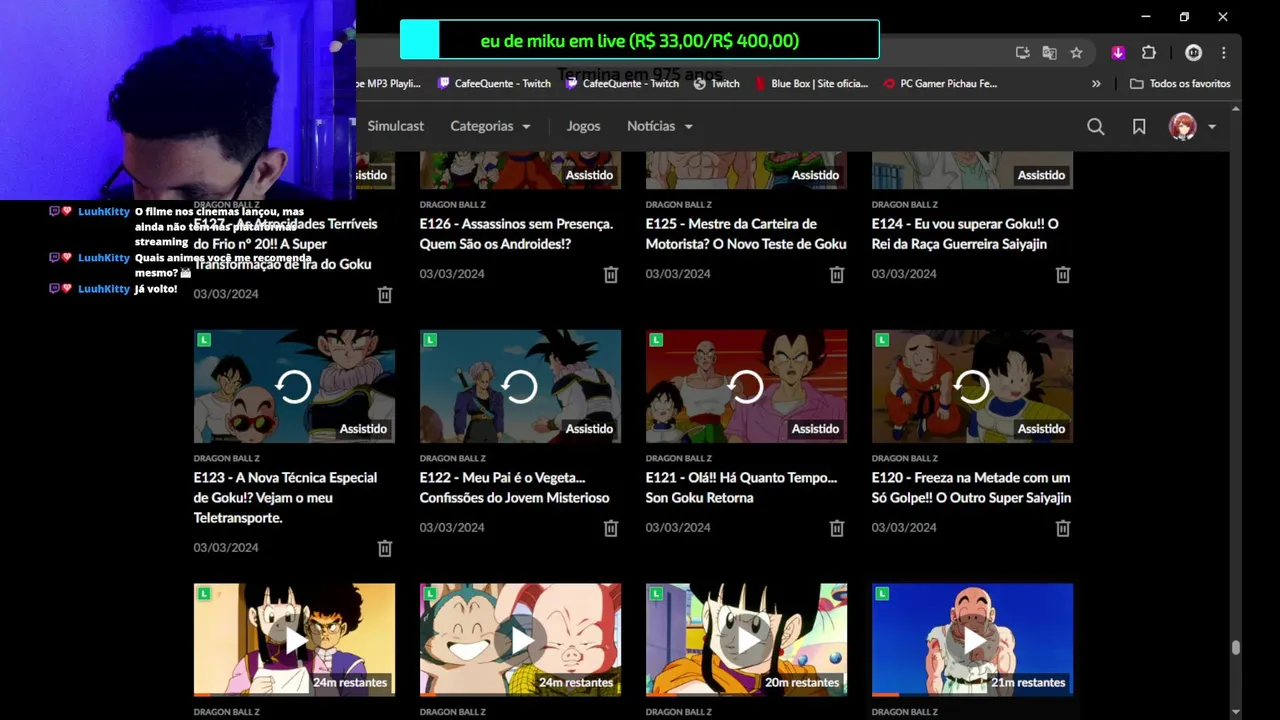Replay episode E120 thumbnail
This screenshot has width=1280, height=720.
click(972, 386)
